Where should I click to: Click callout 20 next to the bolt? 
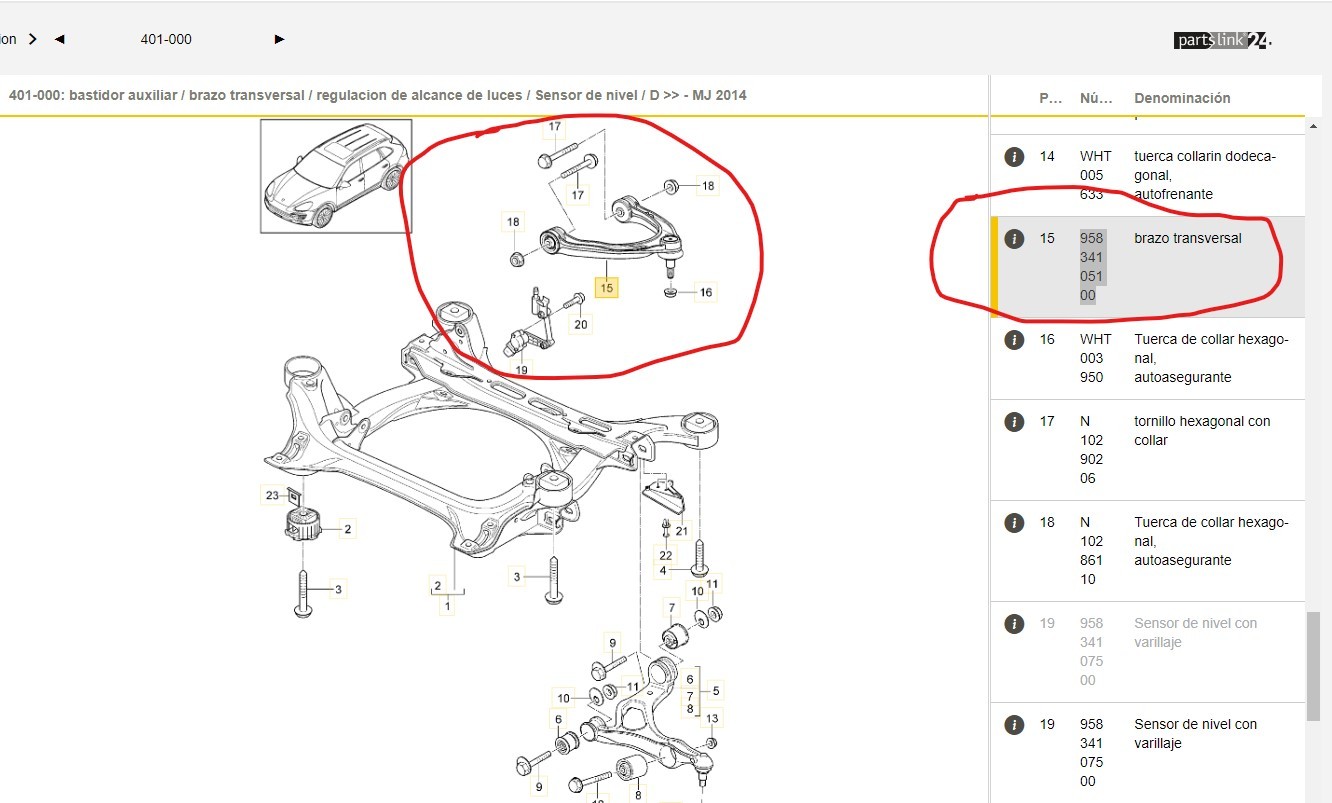[x=581, y=324]
